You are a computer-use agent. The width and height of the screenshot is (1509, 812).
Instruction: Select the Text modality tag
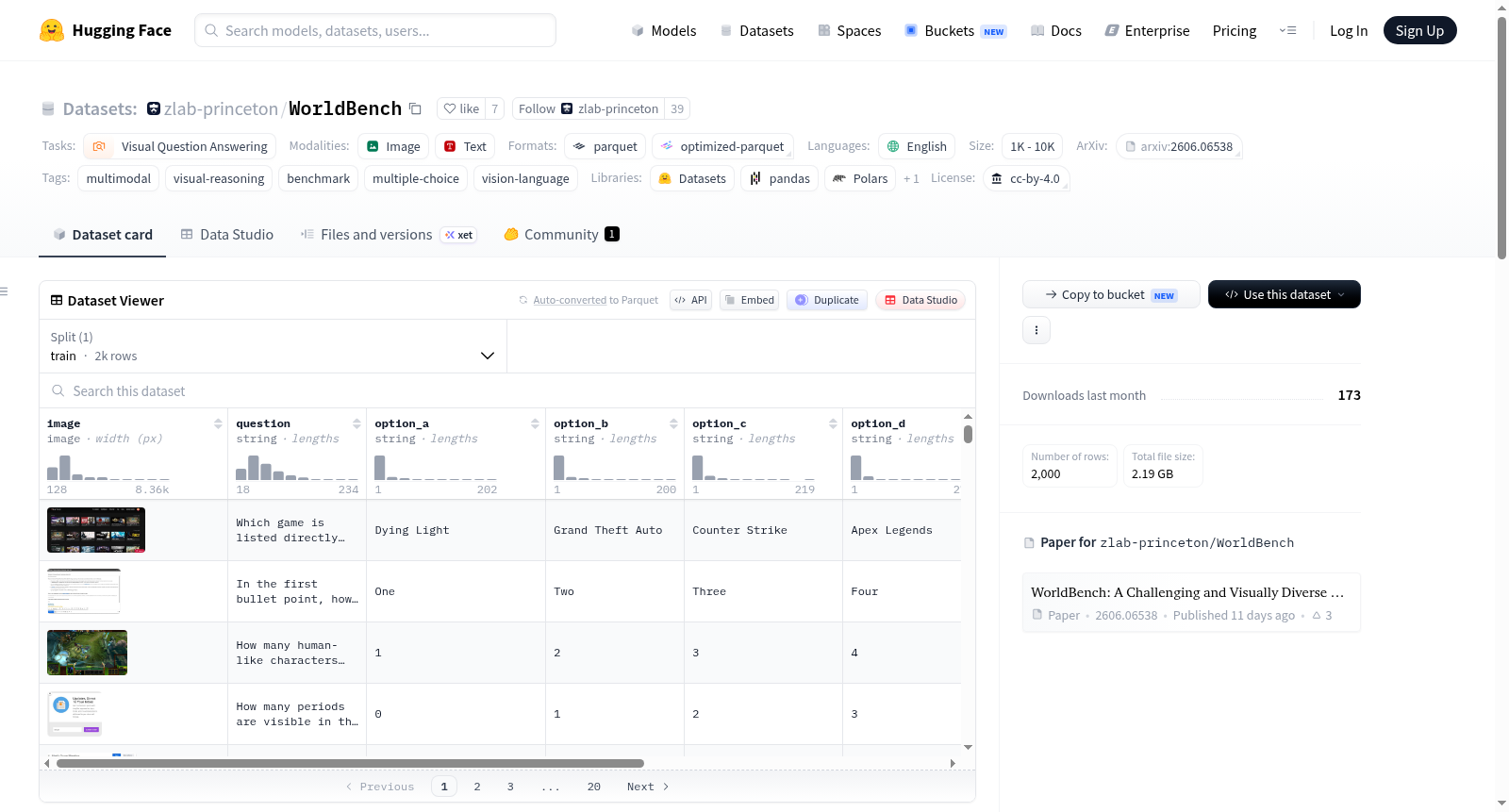point(465,146)
